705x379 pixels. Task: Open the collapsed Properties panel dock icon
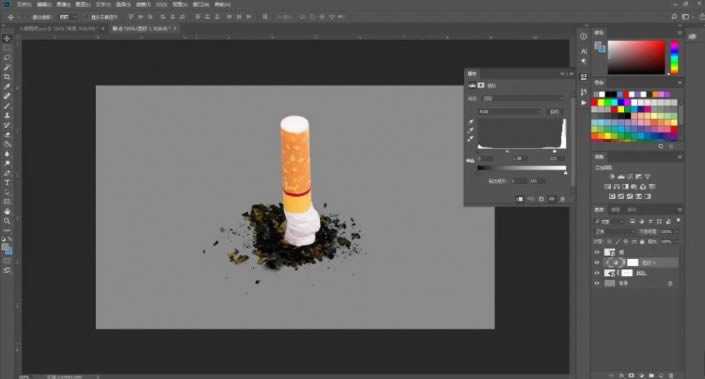click(x=584, y=77)
